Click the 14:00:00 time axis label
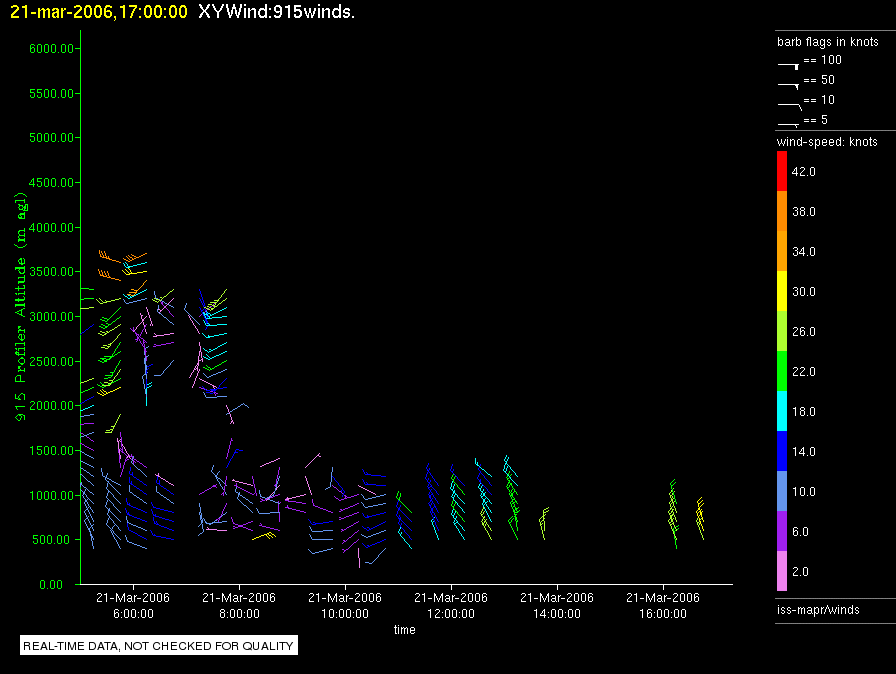 point(557,613)
